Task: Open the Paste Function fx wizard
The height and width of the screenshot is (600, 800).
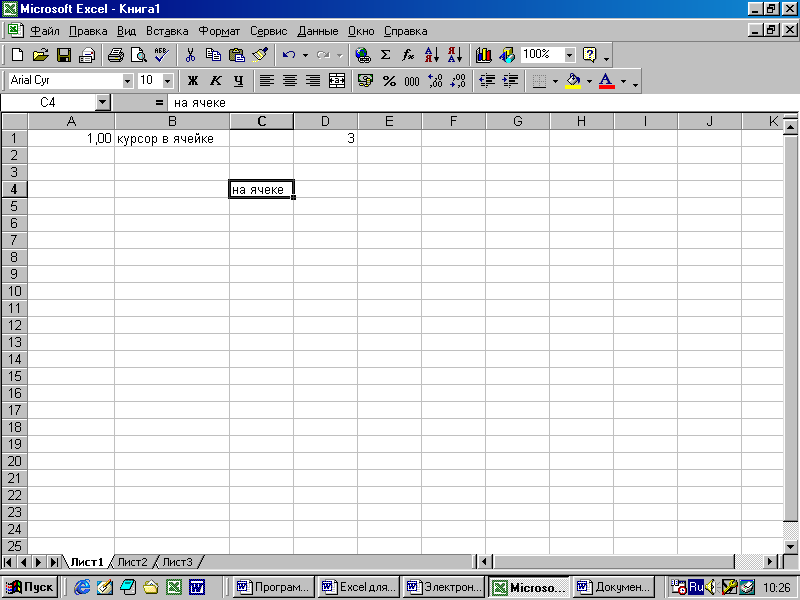Action: (408, 55)
